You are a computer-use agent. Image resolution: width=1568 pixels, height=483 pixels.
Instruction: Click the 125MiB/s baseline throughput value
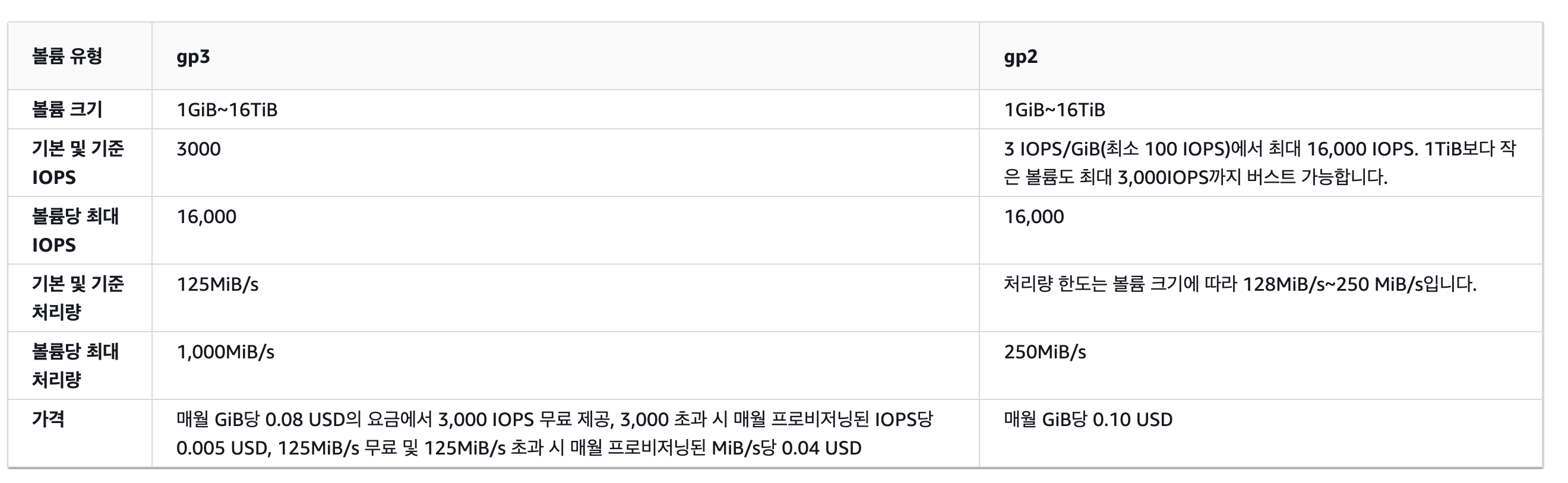[217, 284]
